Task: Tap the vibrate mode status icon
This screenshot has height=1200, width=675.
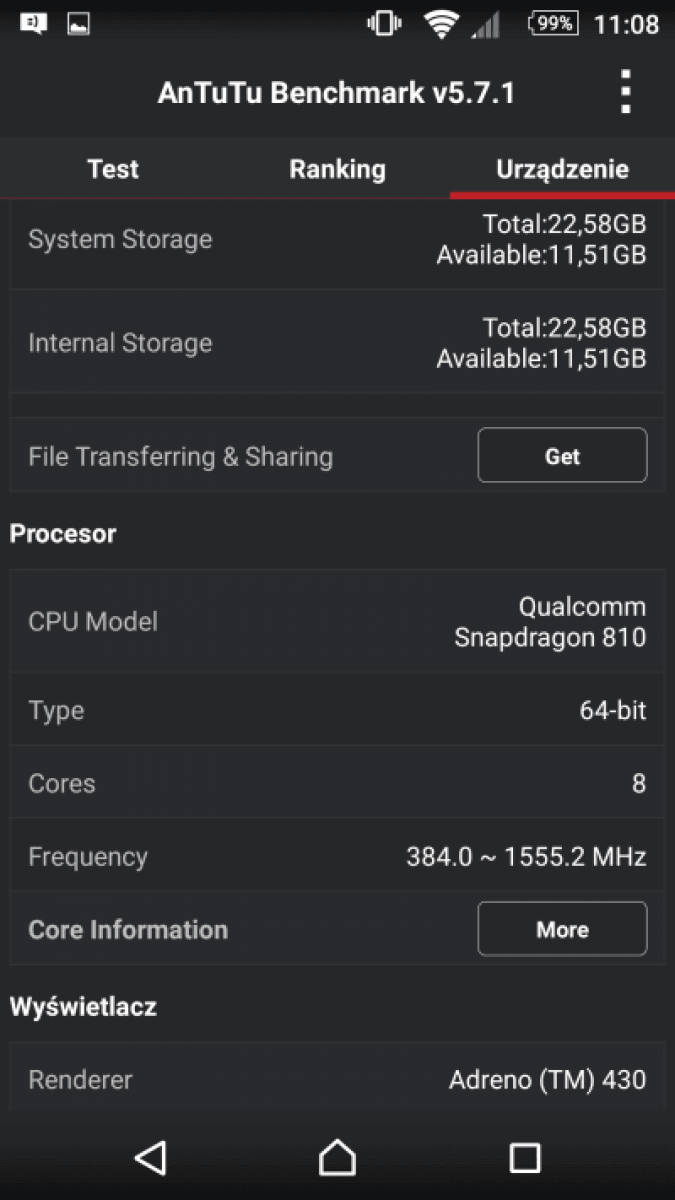Action: (384, 23)
